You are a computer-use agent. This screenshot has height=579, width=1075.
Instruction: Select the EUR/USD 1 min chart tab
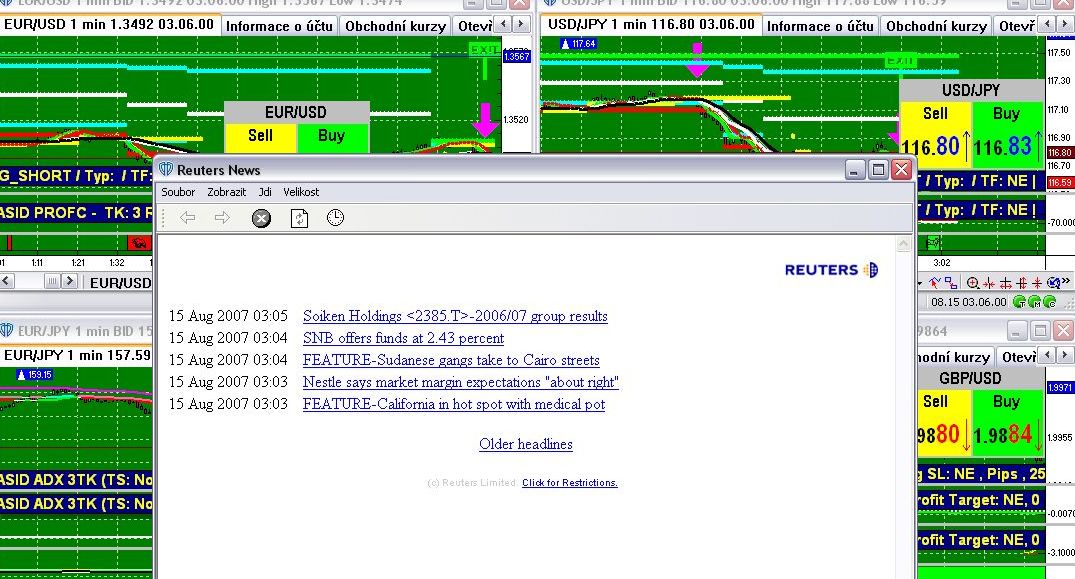coord(109,25)
